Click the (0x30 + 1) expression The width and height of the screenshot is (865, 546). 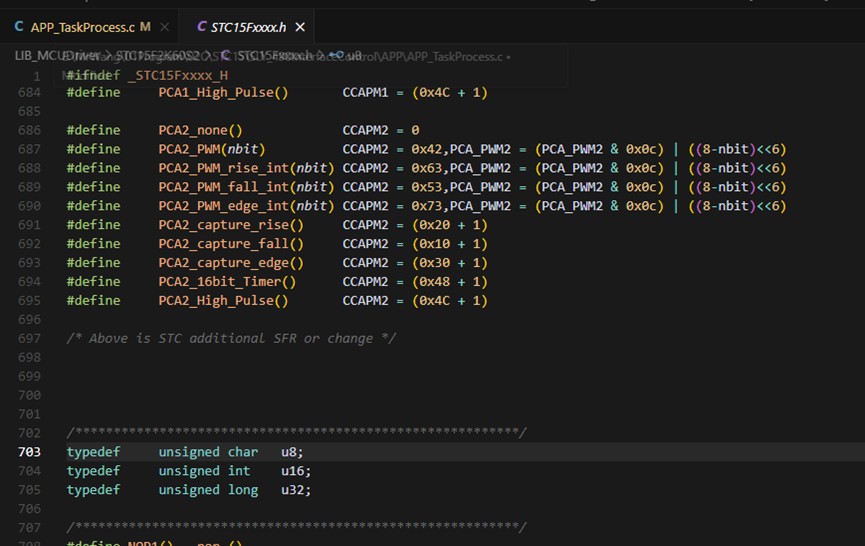450,263
